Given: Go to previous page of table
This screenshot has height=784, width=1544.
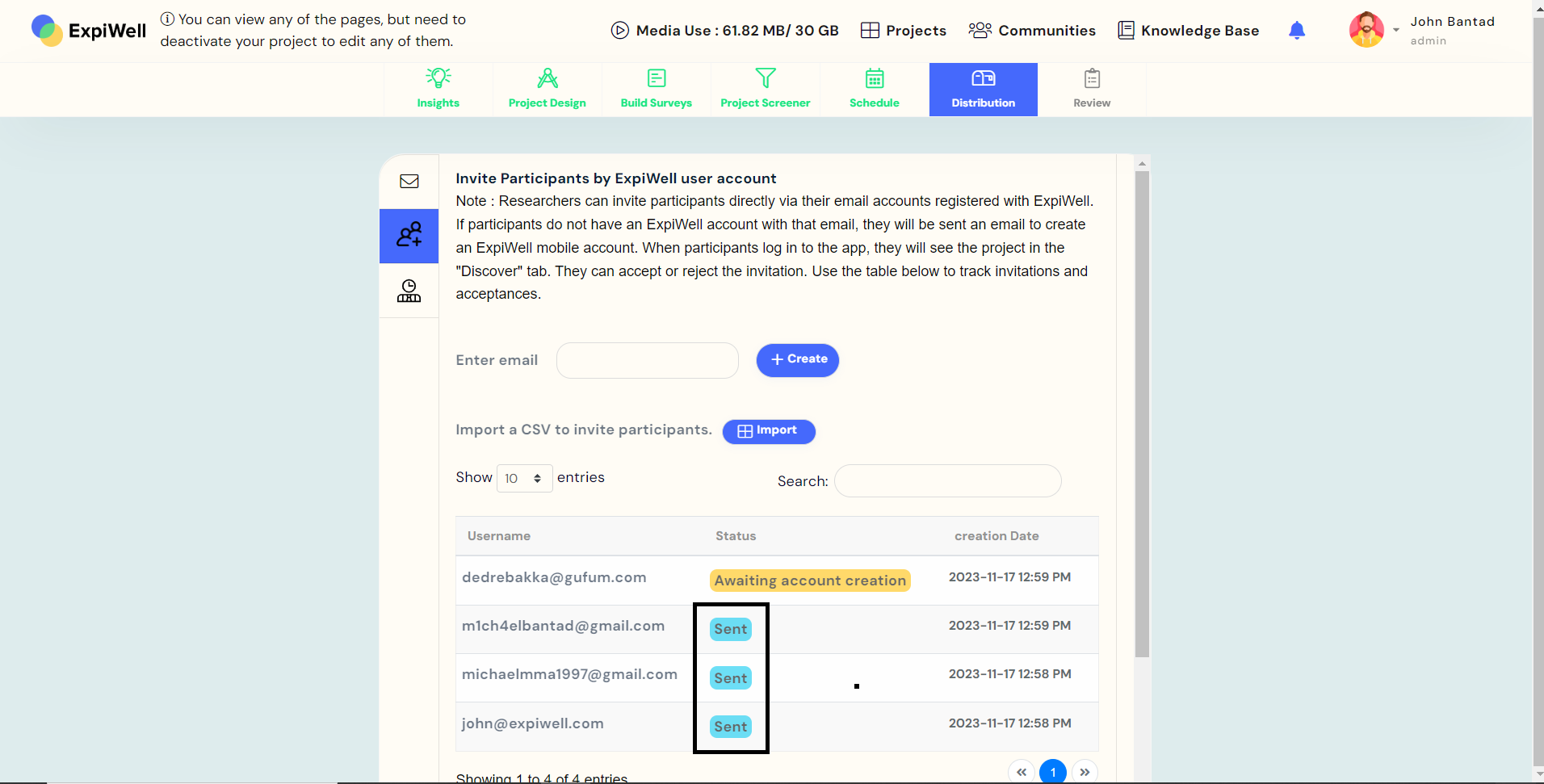Looking at the screenshot, I should 1022,773.
